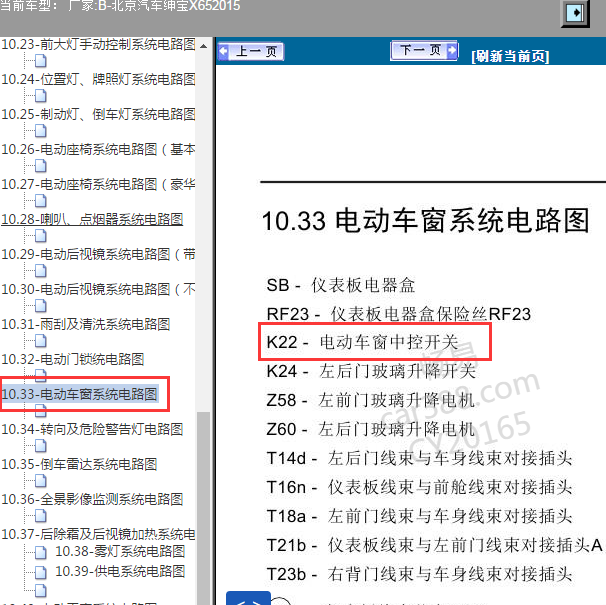Select 10.32-电动门锁统电路图 item

(73, 359)
